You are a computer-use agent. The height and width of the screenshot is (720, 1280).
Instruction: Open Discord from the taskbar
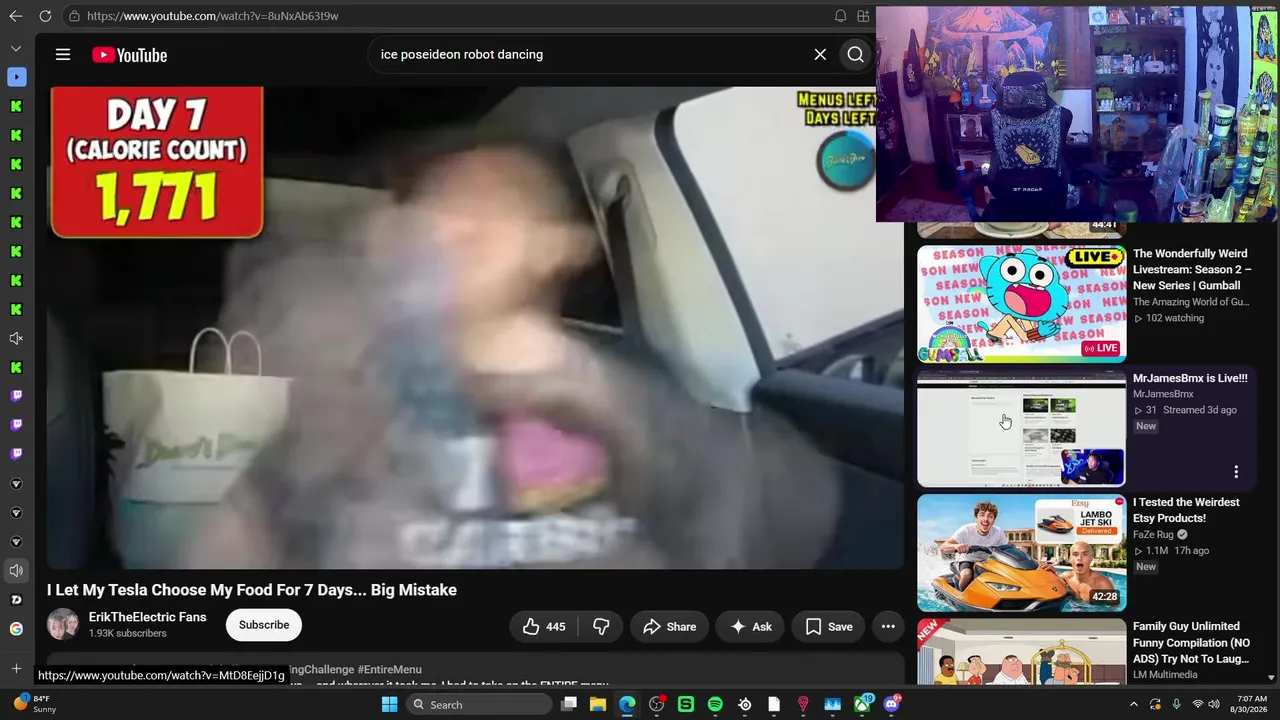891,705
